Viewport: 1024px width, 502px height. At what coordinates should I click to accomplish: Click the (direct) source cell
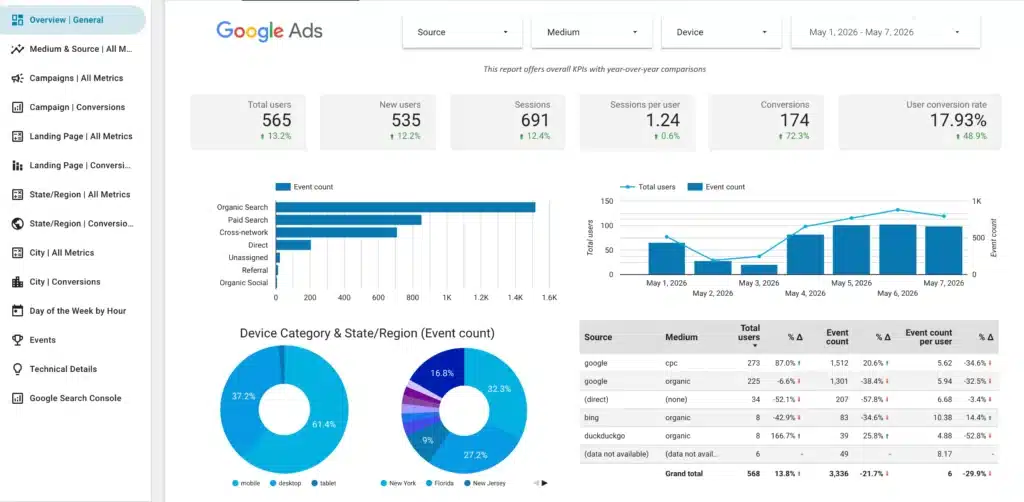[596, 399]
